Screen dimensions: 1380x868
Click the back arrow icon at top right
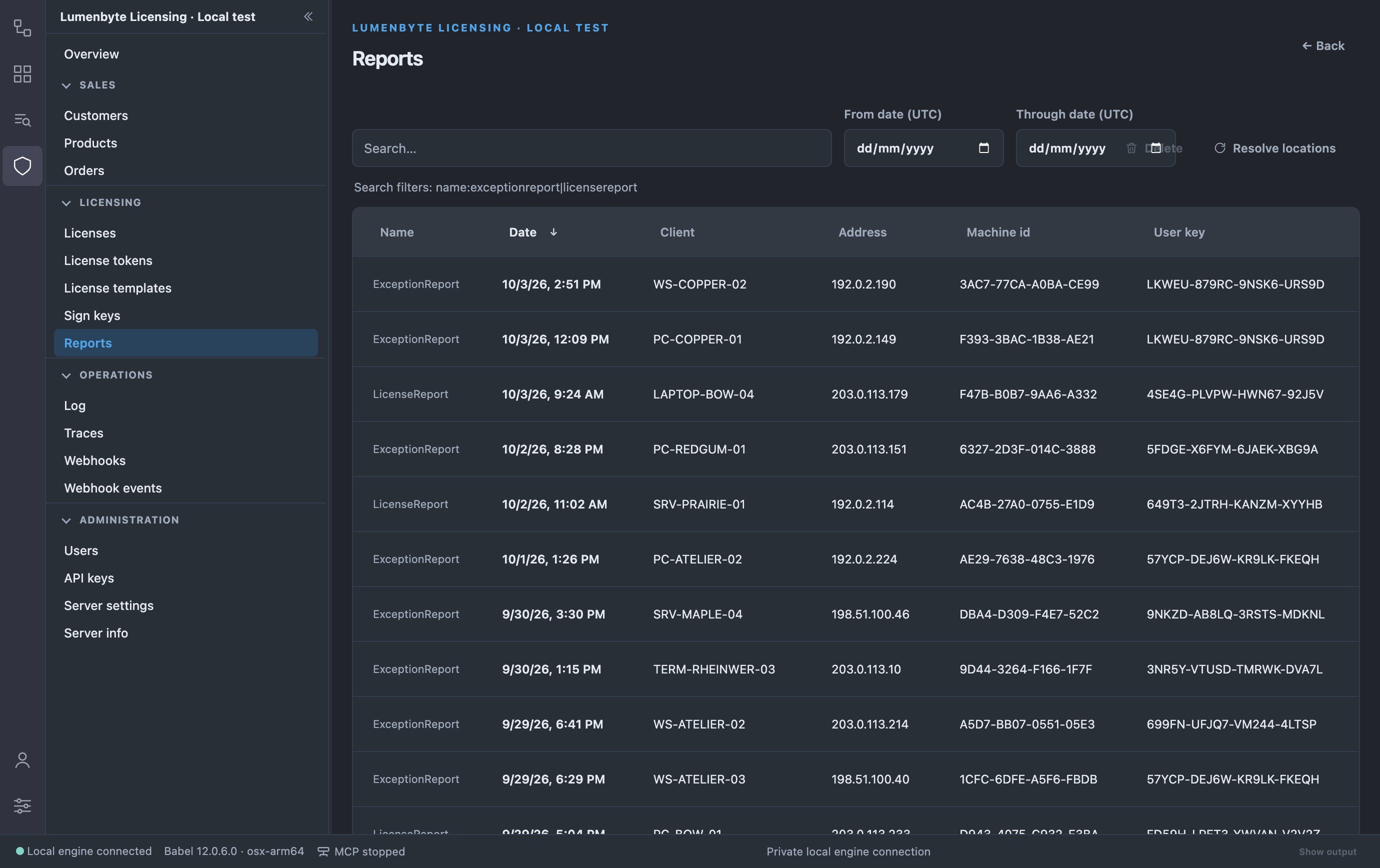pyautogui.click(x=1306, y=46)
